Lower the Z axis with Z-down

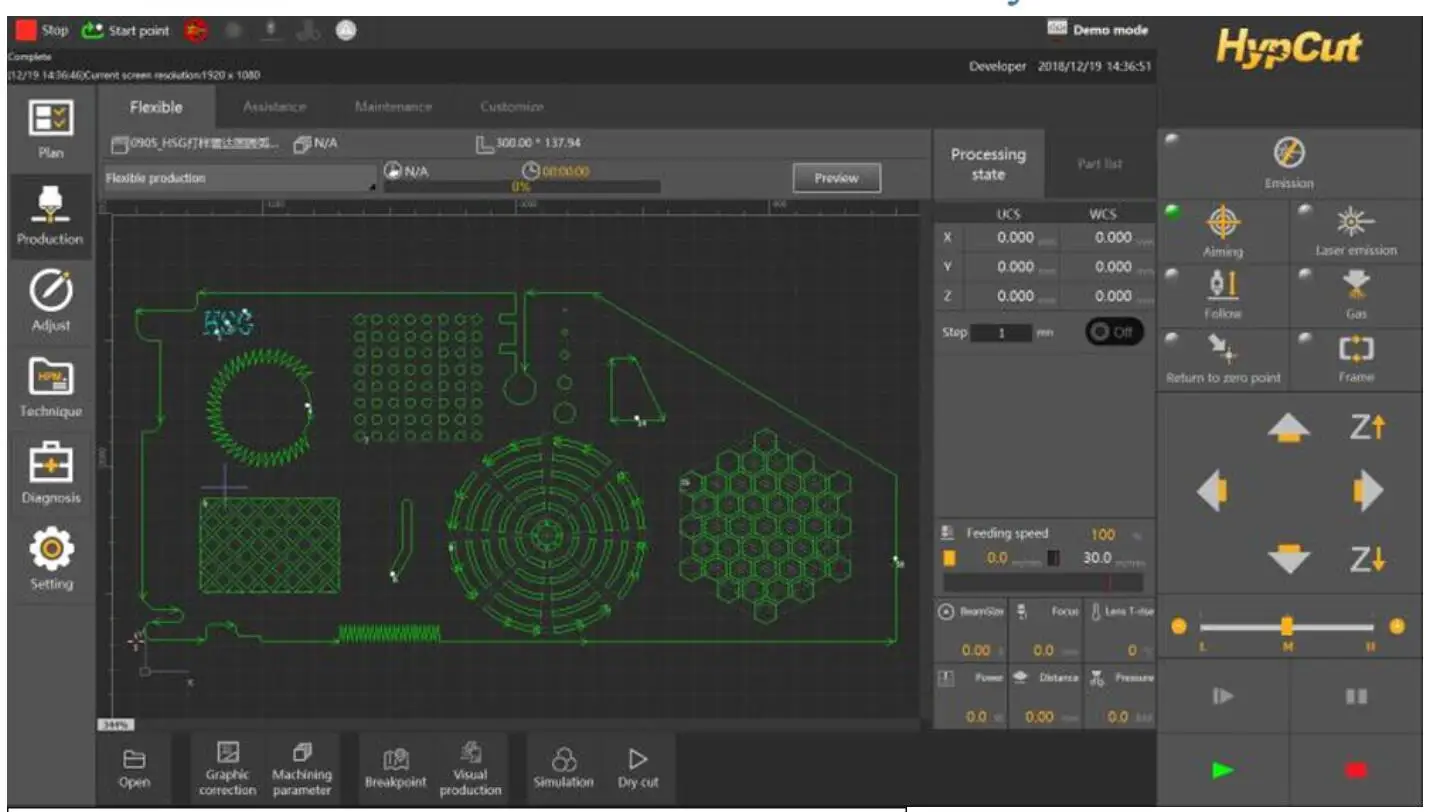[x=1366, y=559]
